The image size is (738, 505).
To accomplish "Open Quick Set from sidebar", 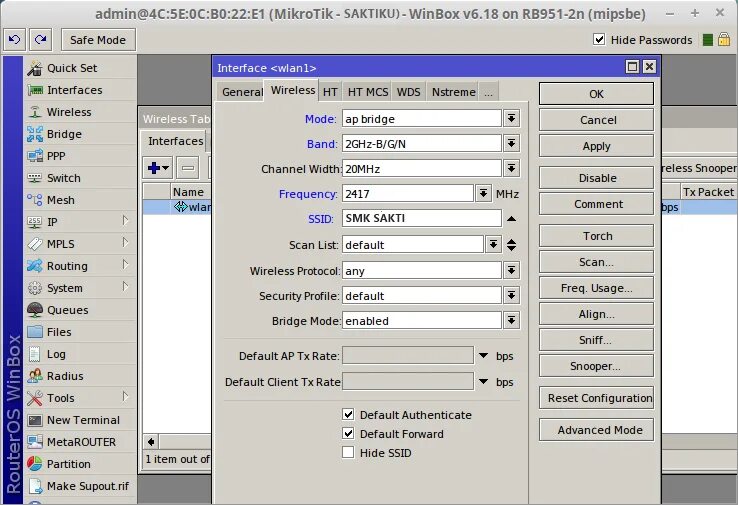I will click(72, 68).
